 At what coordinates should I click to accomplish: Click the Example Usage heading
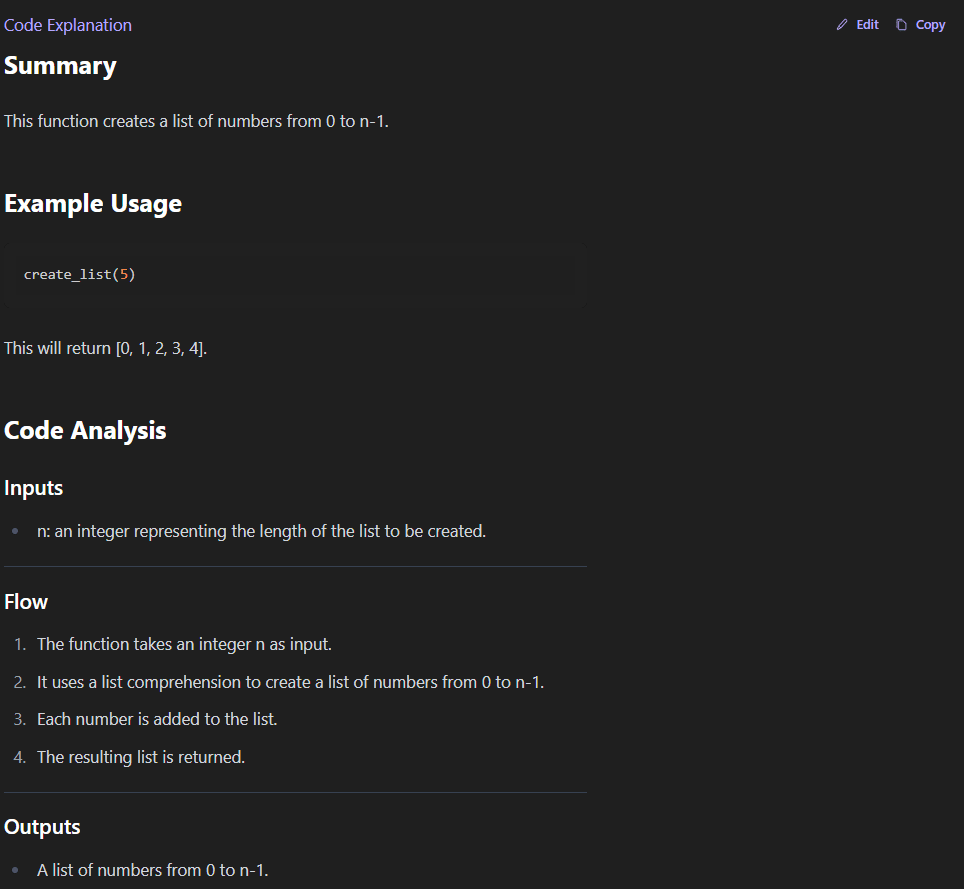coord(93,204)
